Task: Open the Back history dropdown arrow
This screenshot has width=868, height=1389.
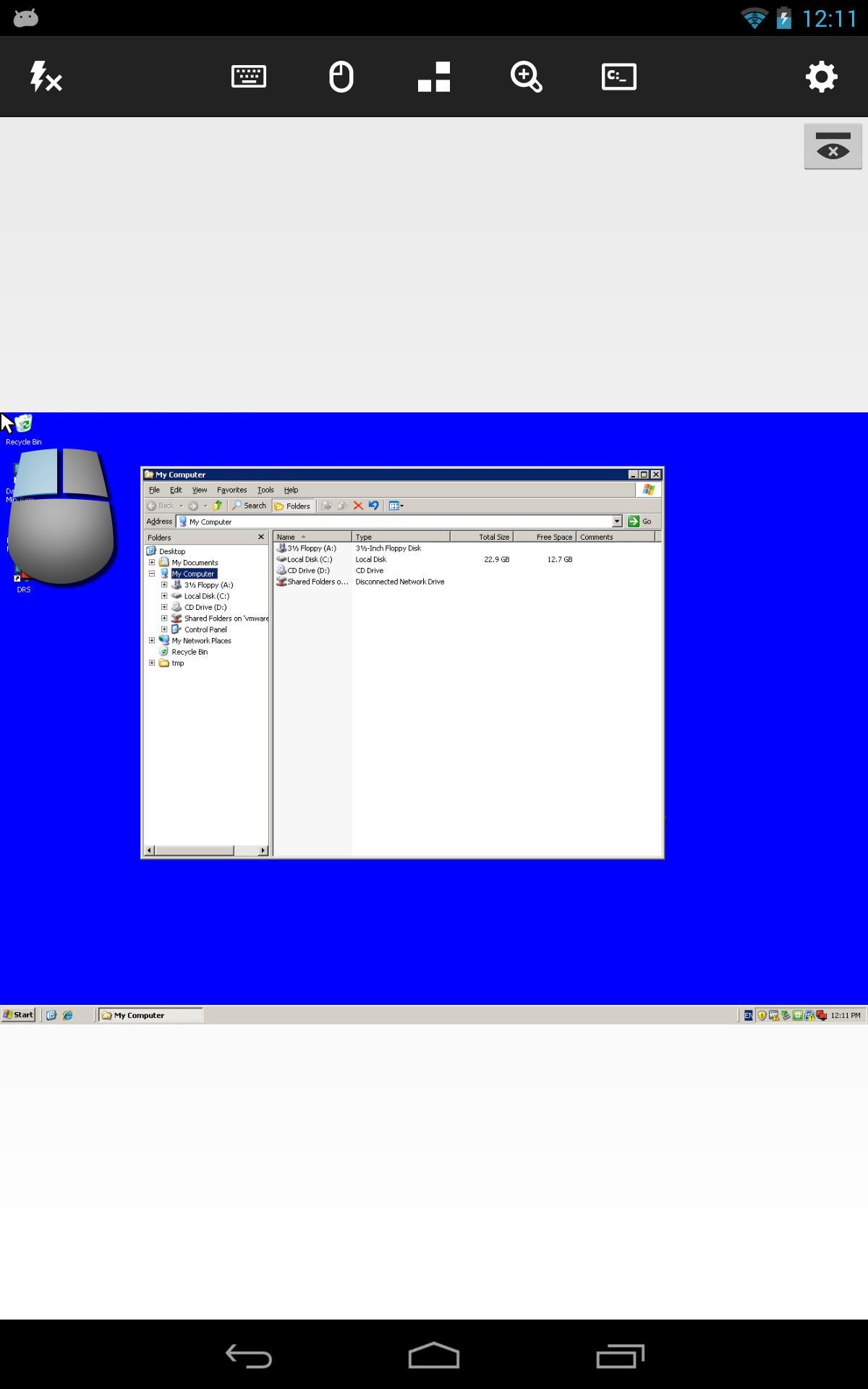Action: pyautogui.click(x=181, y=506)
